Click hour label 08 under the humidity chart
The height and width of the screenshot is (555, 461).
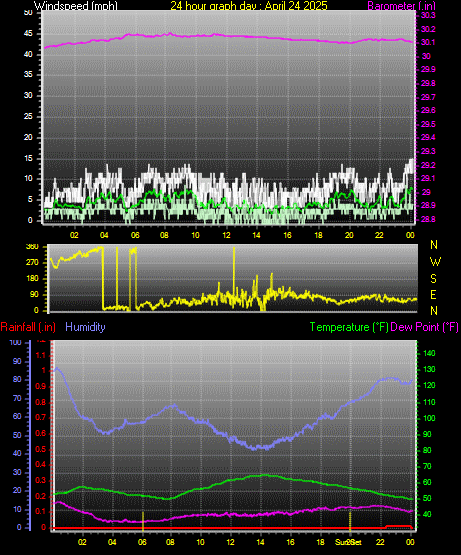pyautogui.click(x=170, y=542)
